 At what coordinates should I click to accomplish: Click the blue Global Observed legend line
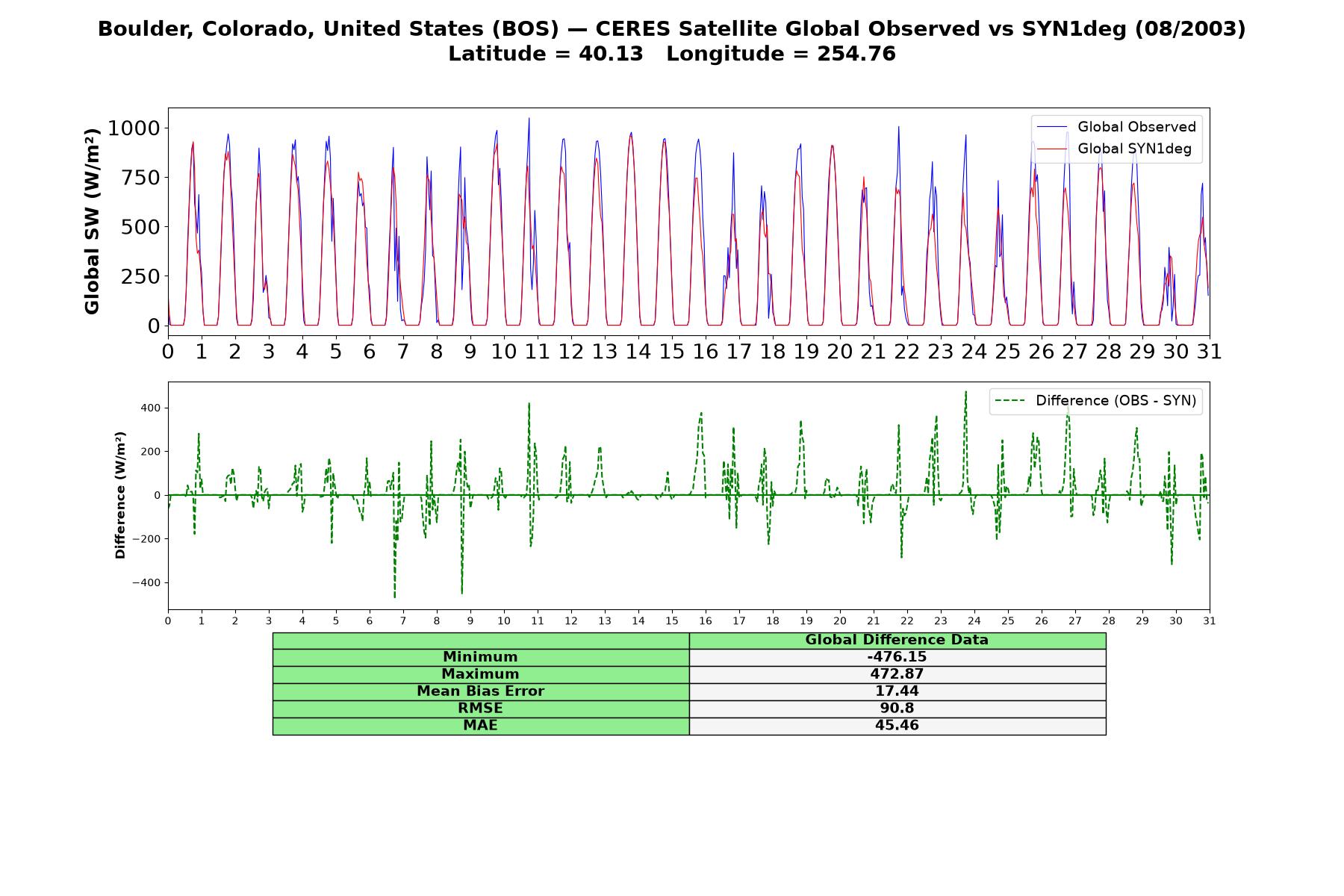(x=1052, y=127)
